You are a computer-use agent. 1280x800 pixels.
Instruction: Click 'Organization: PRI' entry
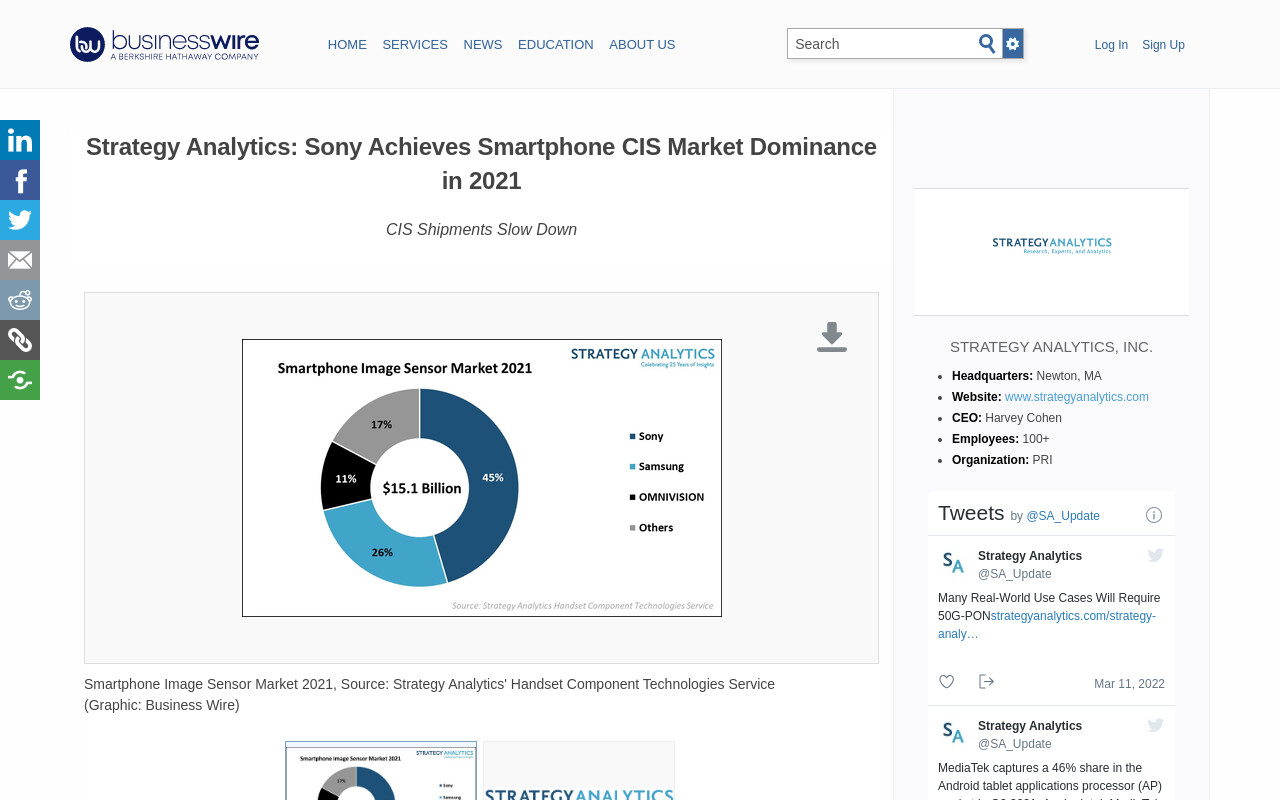point(1002,460)
